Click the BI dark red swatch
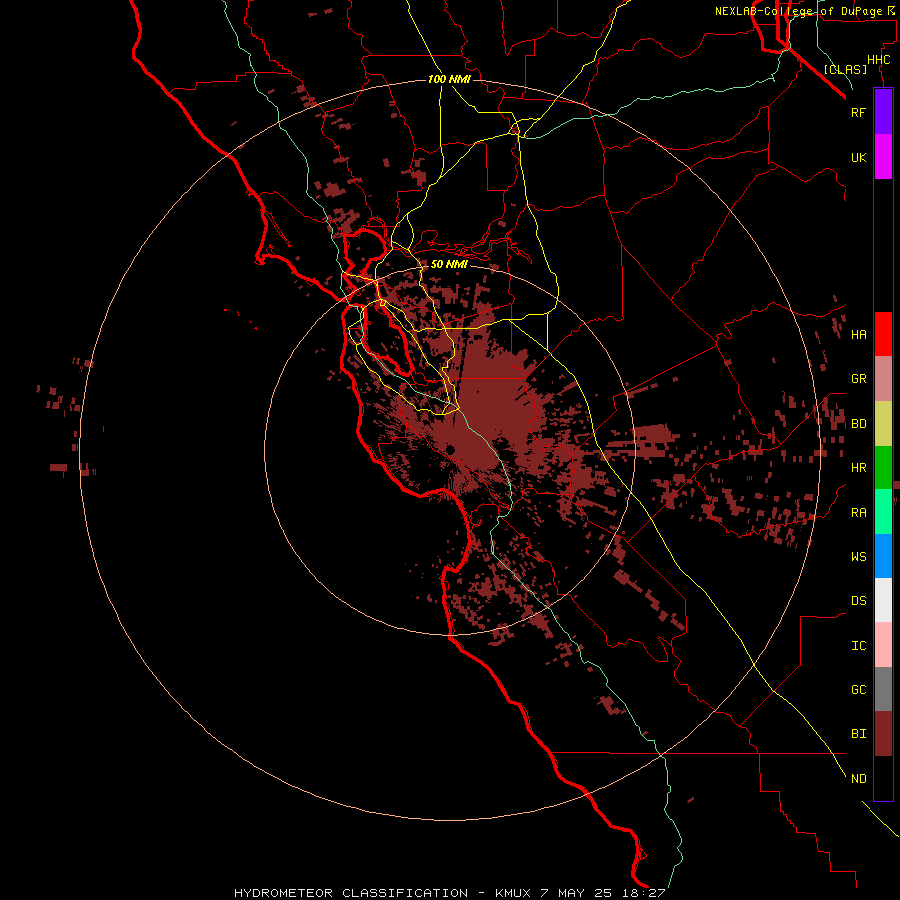Viewport: 900px width, 900px height. coord(883,734)
